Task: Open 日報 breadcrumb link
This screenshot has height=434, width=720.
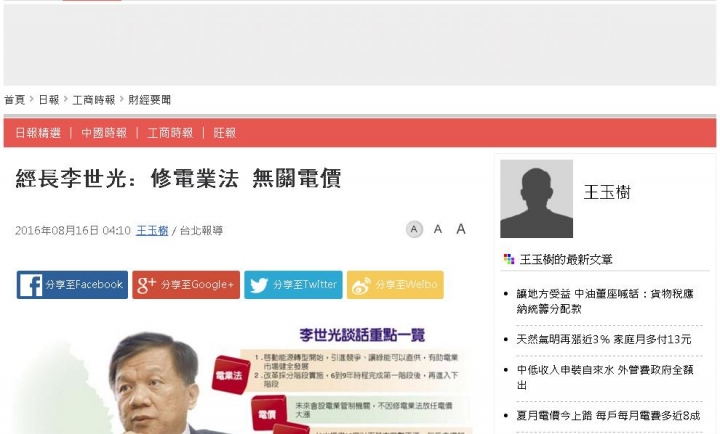Action: (x=49, y=100)
